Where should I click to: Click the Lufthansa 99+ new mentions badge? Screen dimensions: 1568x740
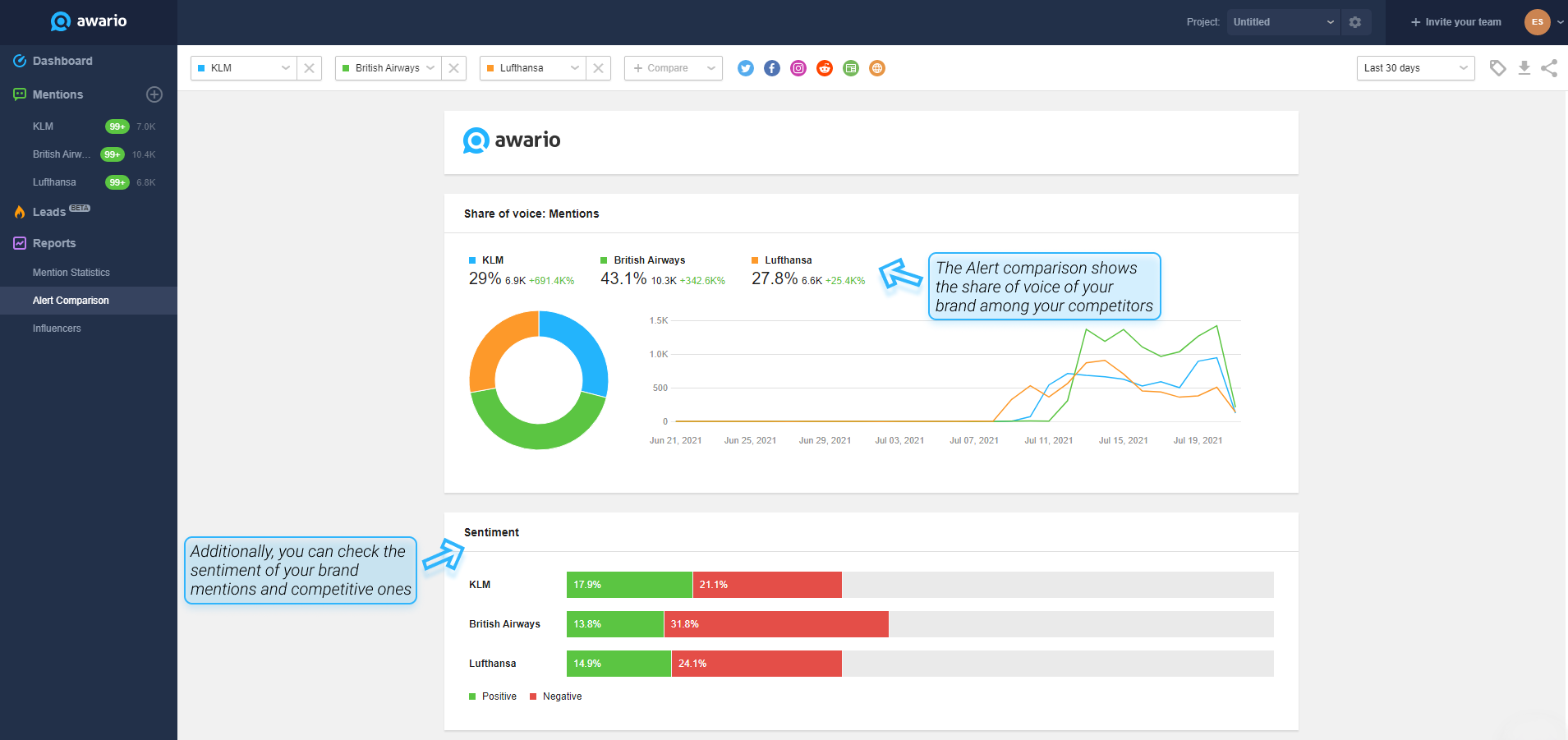coord(117,182)
